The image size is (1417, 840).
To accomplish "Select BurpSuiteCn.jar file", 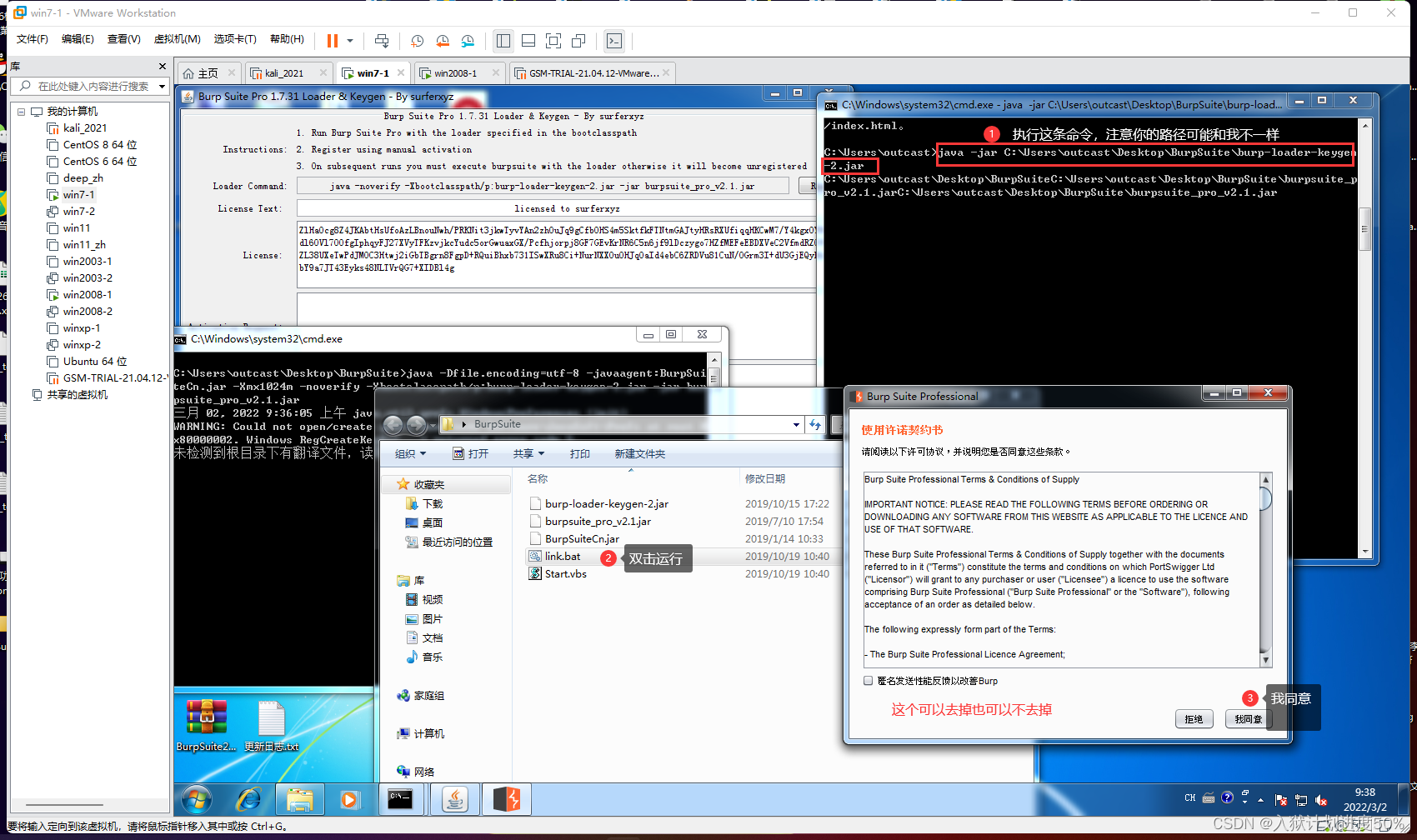I will tap(582, 538).
